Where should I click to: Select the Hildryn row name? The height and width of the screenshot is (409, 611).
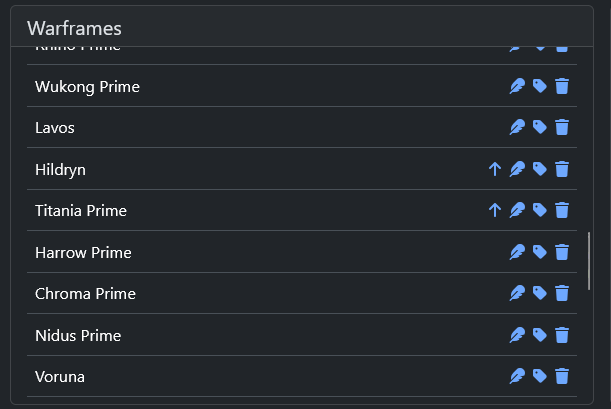click(60, 170)
